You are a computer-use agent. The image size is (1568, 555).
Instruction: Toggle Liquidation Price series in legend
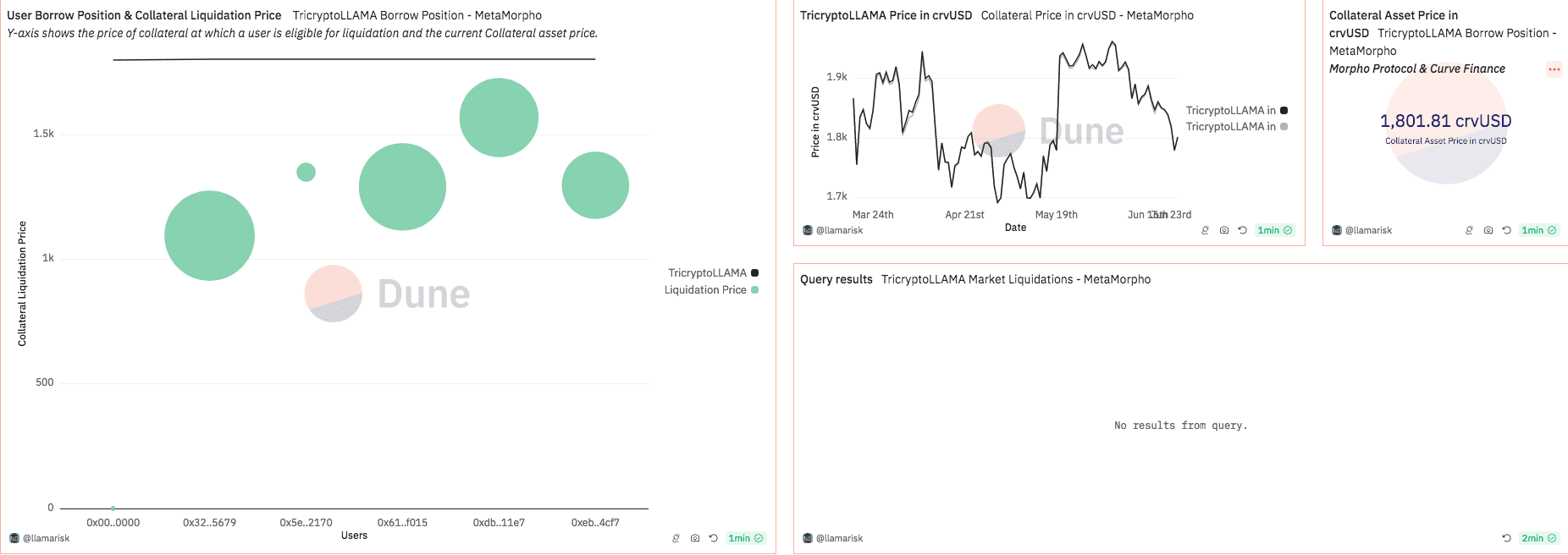point(711,289)
